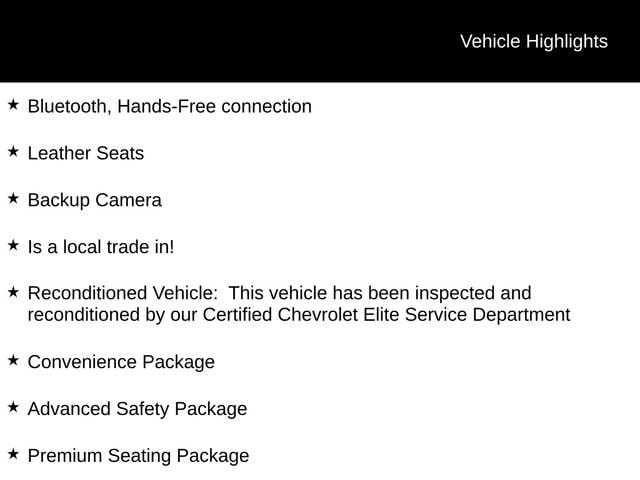Click the star bullet beside Backup Camera
This screenshot has height=480, width=640.
coord(13,198)
